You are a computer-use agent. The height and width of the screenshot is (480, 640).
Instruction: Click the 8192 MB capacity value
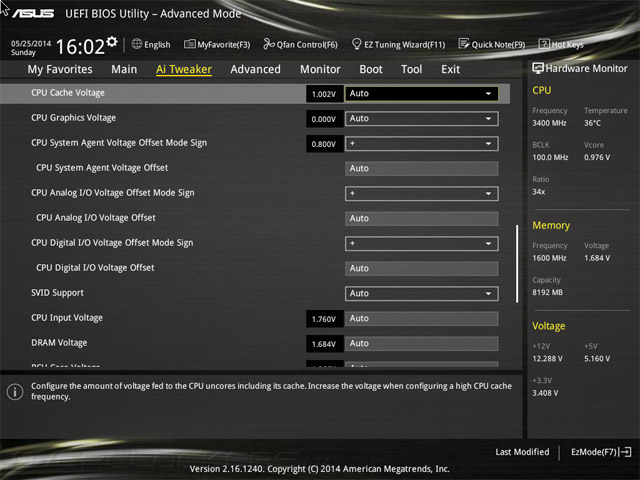(547, 292)
